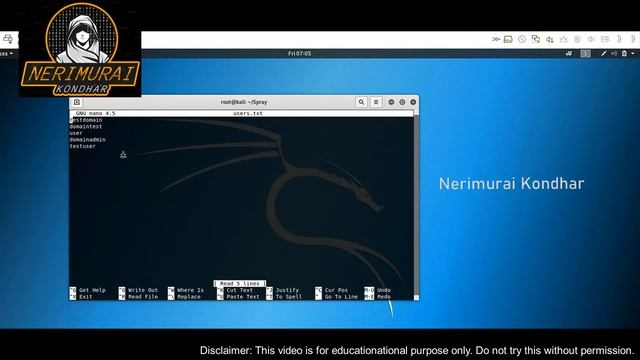Click the 'Where Is' shortcut label
This screenshot has width=640, height=360.
pos(190,290)
